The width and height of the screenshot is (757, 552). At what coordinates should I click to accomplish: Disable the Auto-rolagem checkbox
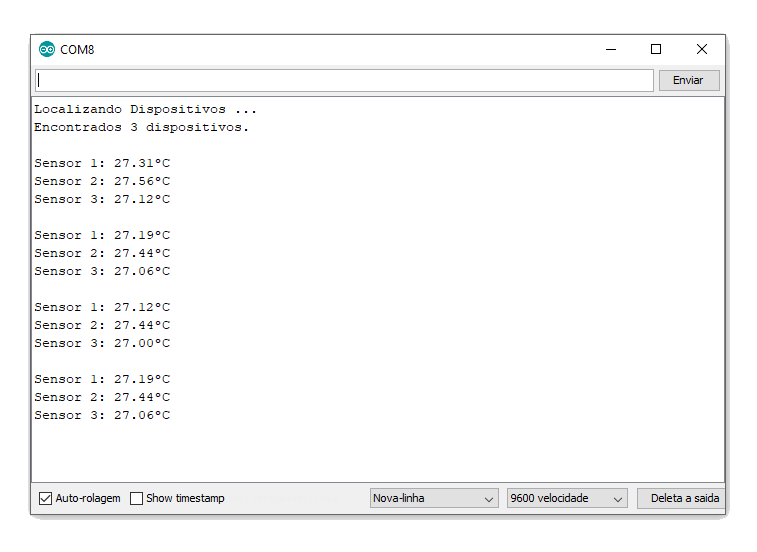(x=45, y=498)
